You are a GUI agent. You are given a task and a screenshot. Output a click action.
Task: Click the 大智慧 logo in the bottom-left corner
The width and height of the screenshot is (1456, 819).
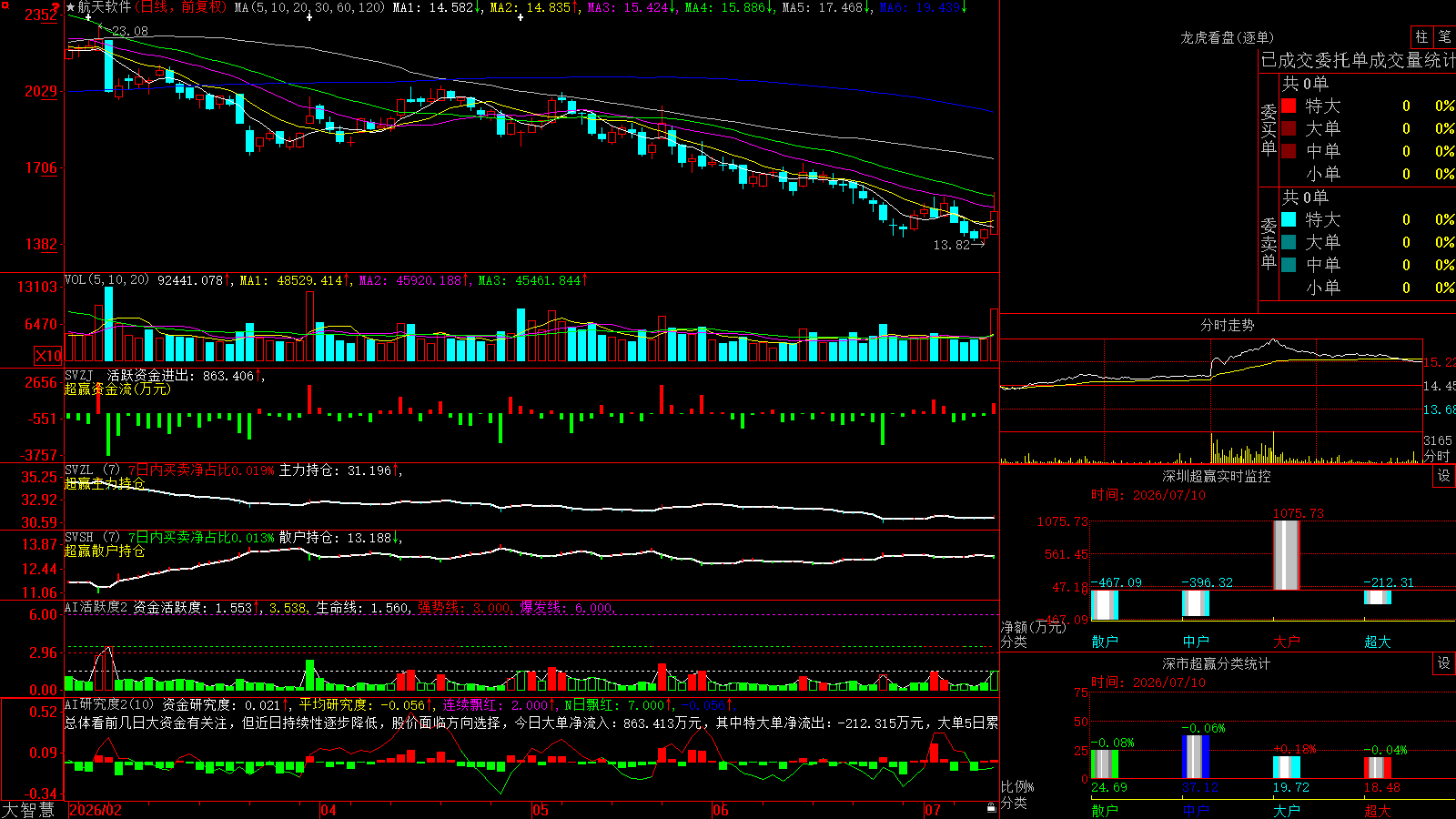[28, 810]
